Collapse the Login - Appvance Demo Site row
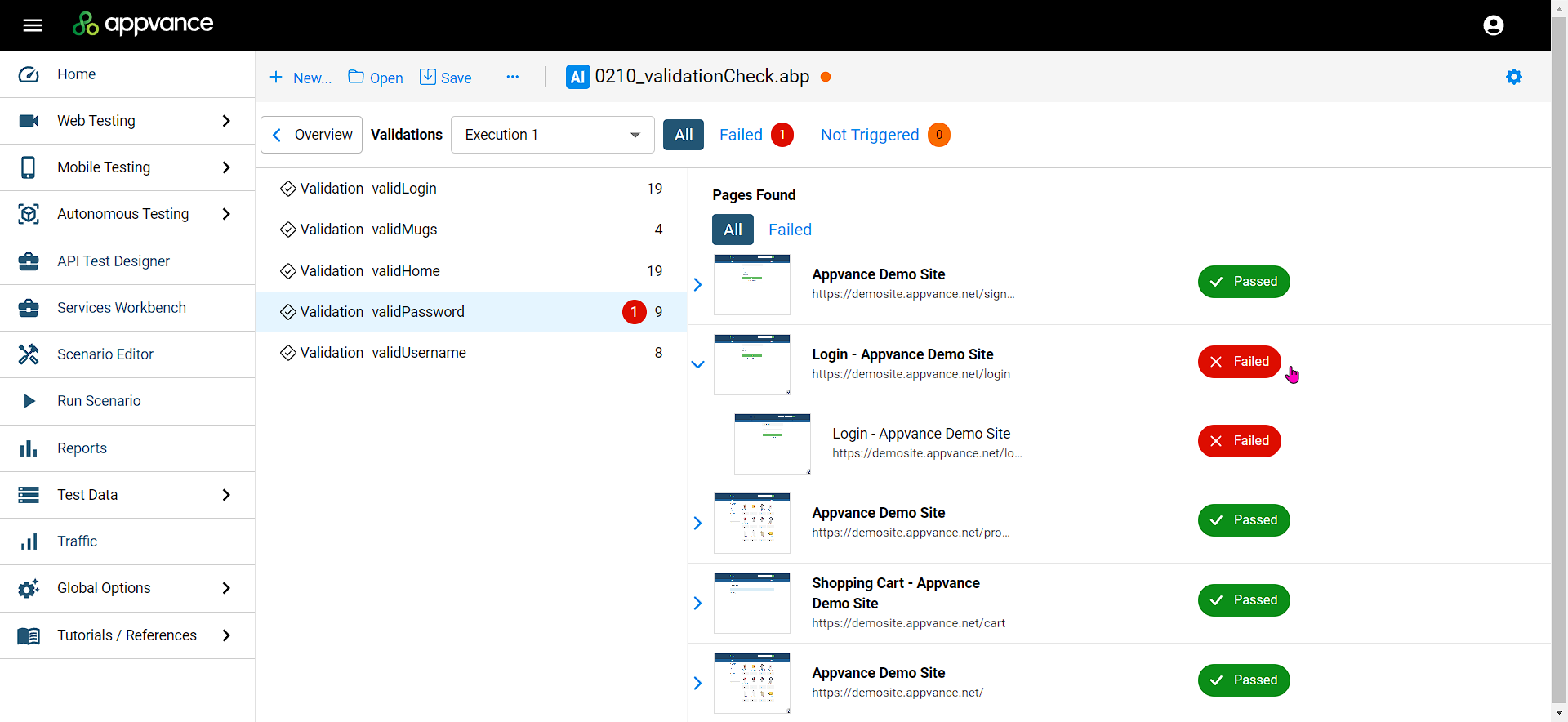The width and height of the screenshot is (1568, 722). point(697,364)
